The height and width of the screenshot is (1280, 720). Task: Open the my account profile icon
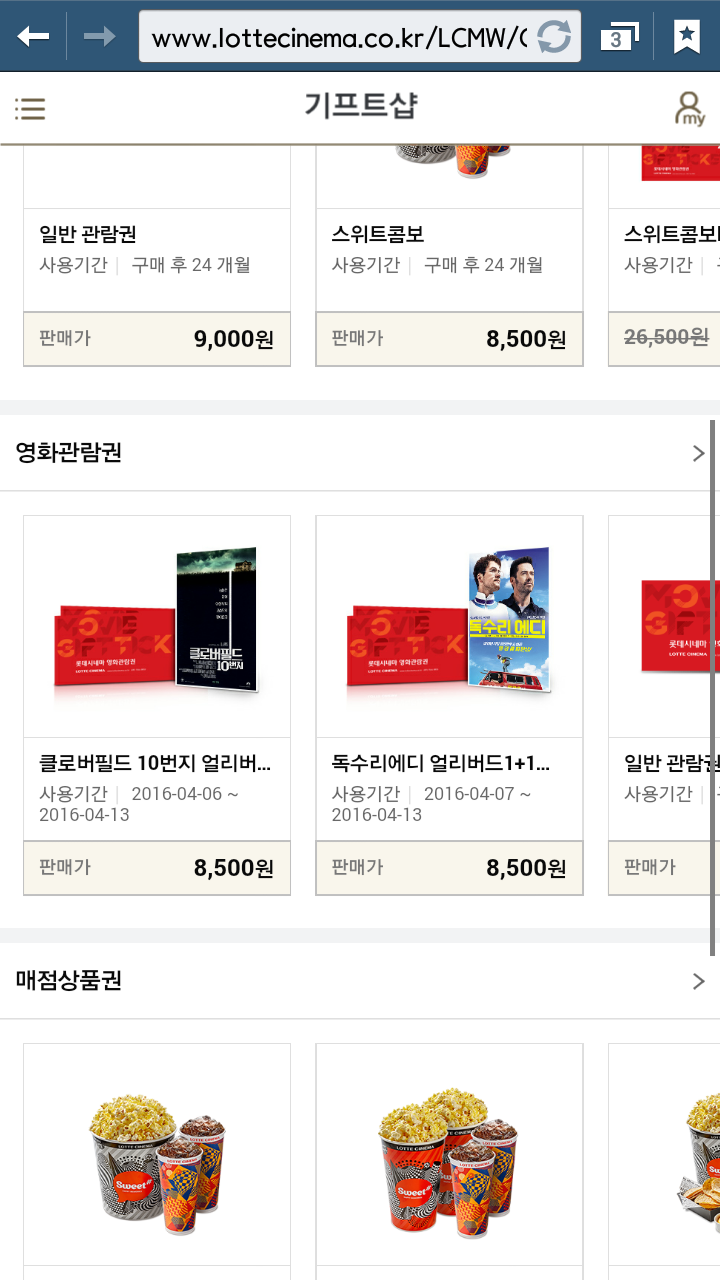pyautogui.click(x=690, y=108)
